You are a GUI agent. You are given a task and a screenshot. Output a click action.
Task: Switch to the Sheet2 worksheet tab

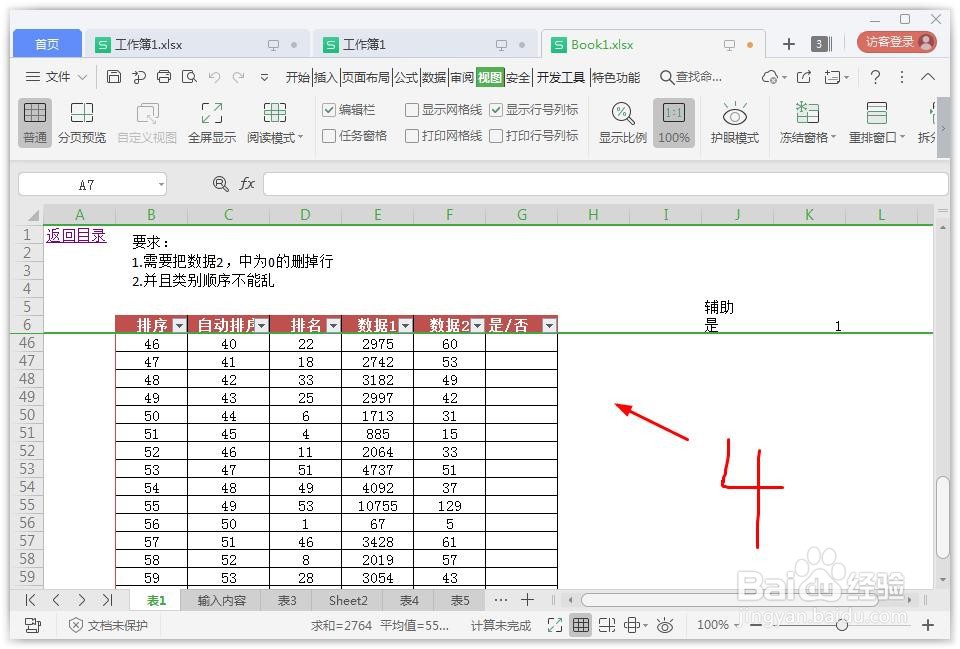(x=347, y=600)
